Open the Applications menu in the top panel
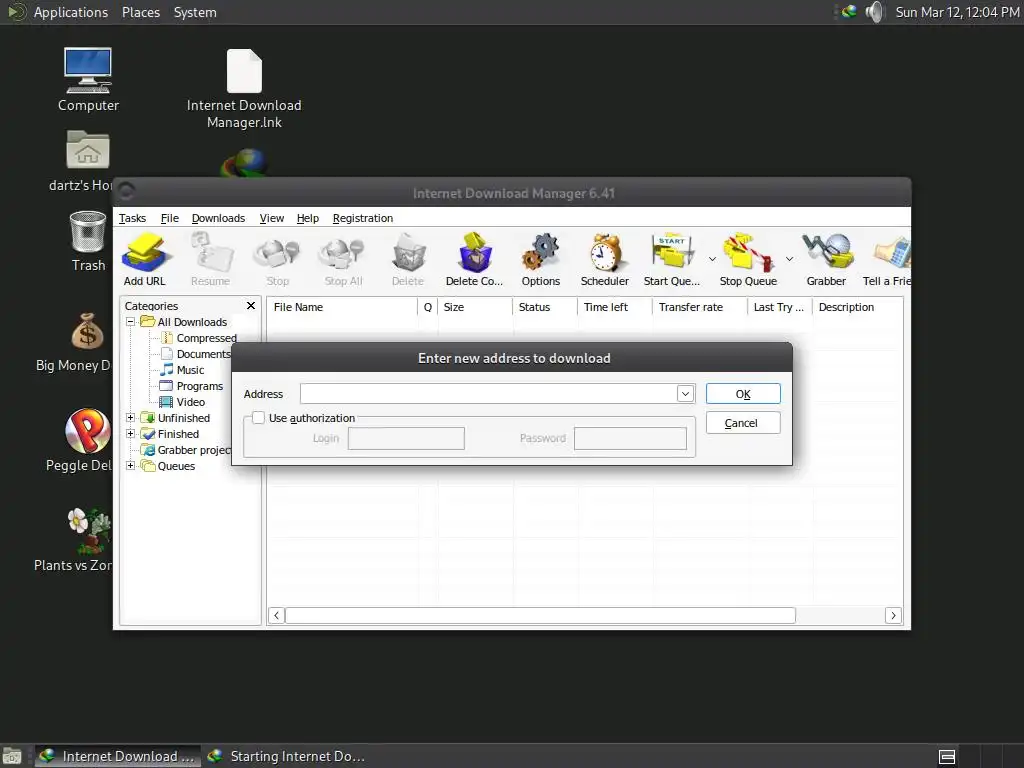The width and height of the screenshot is (1024, 768). pyautogui.click(x=71, y=12)
